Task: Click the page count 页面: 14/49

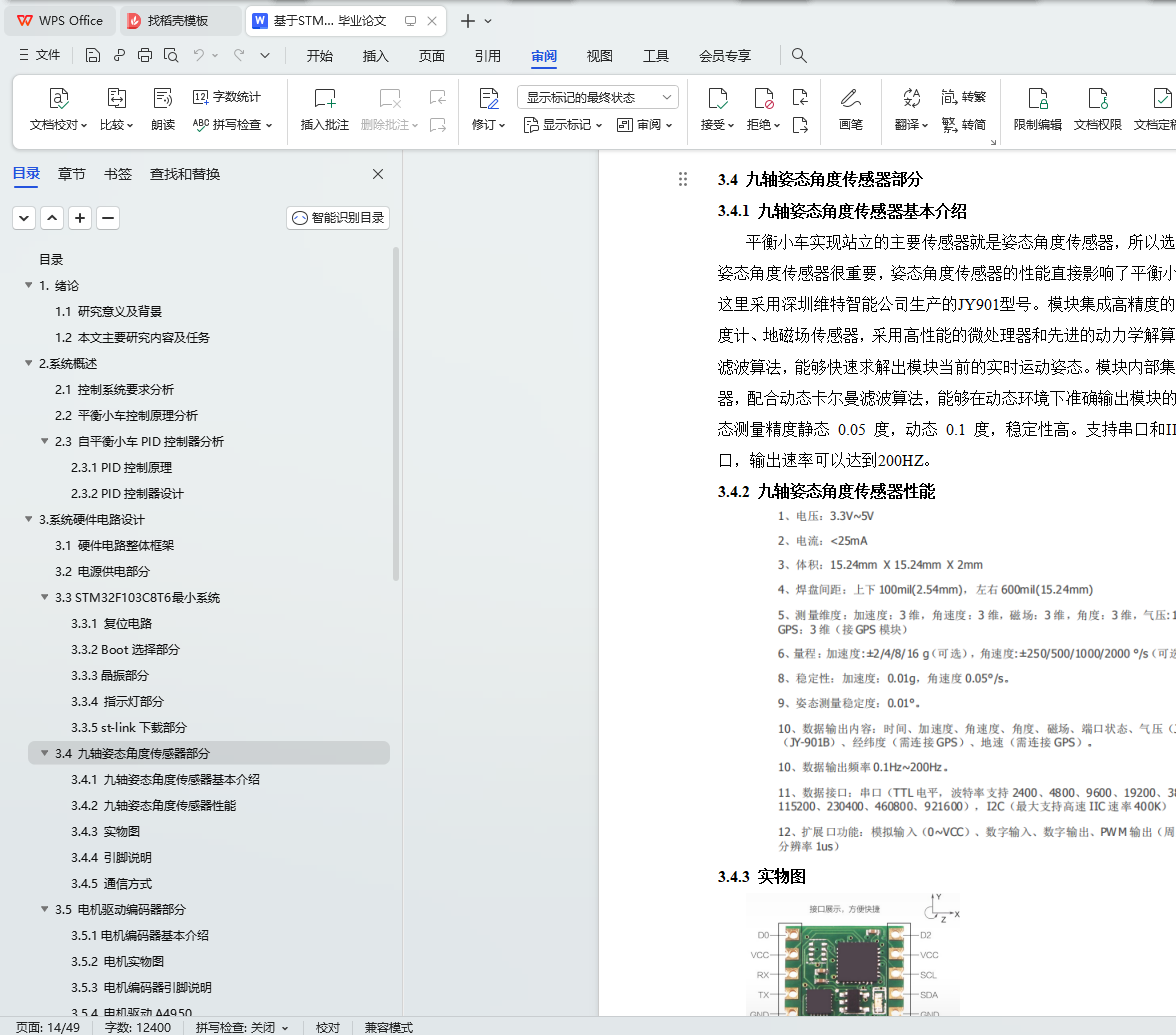Action: 48,1028
